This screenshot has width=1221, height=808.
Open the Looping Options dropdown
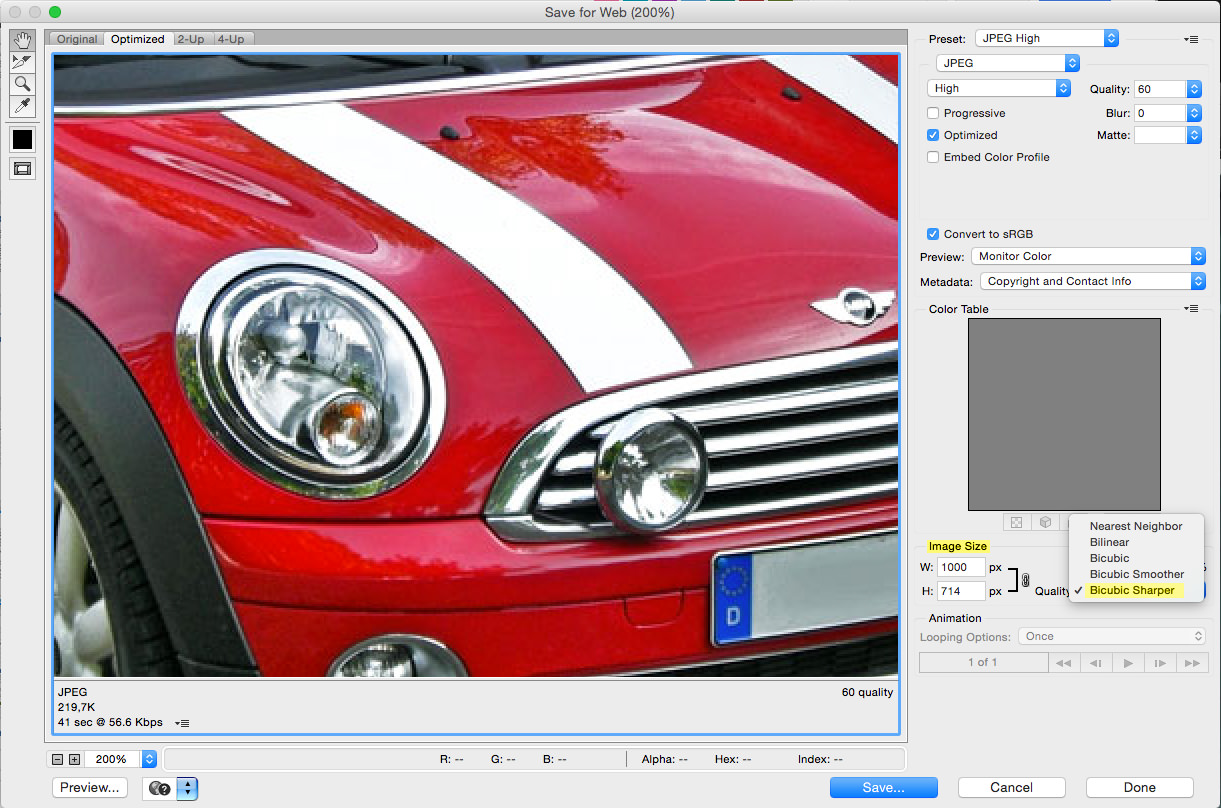pos(1111,636)
